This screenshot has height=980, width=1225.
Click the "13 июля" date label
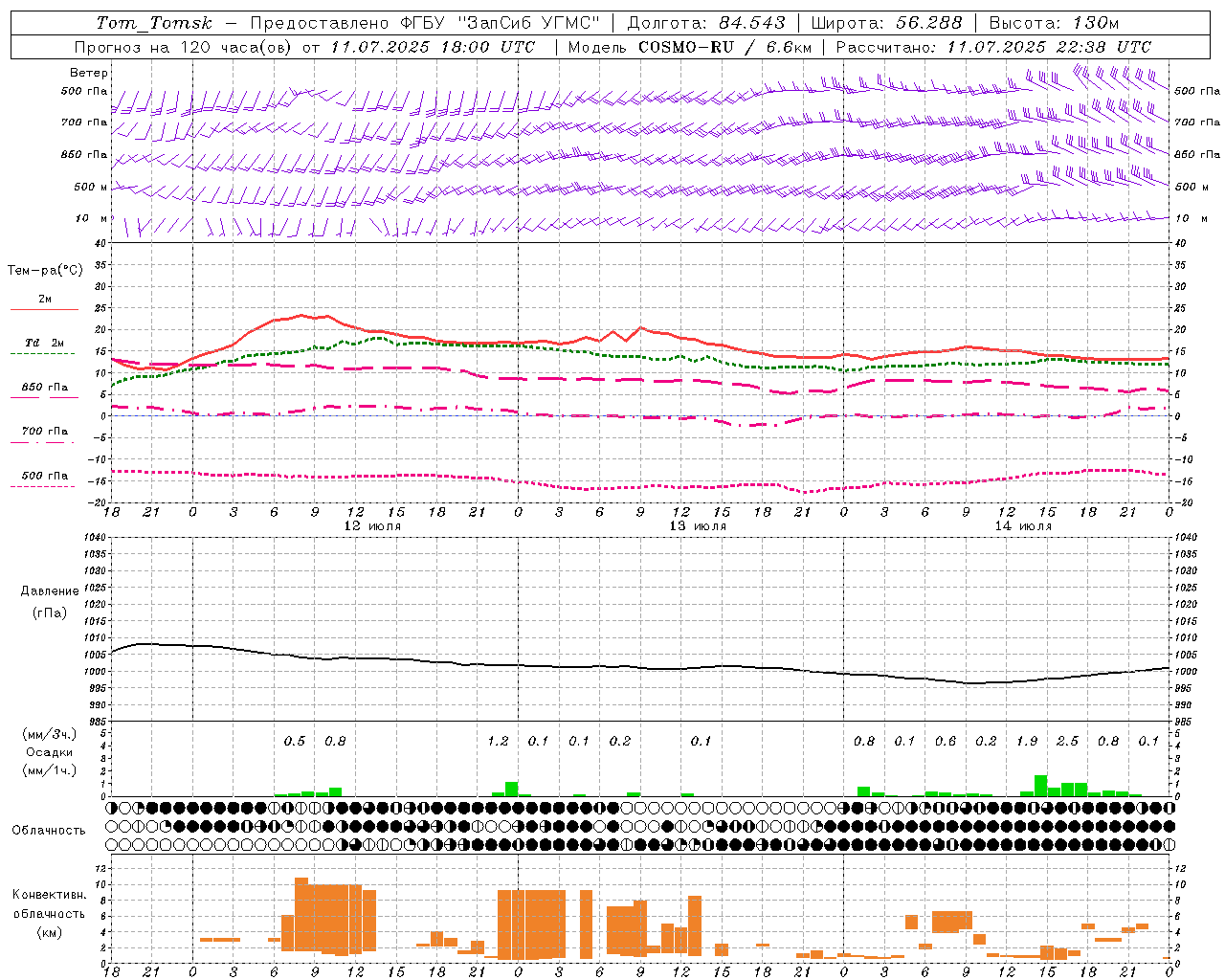[x=698, y=526]
